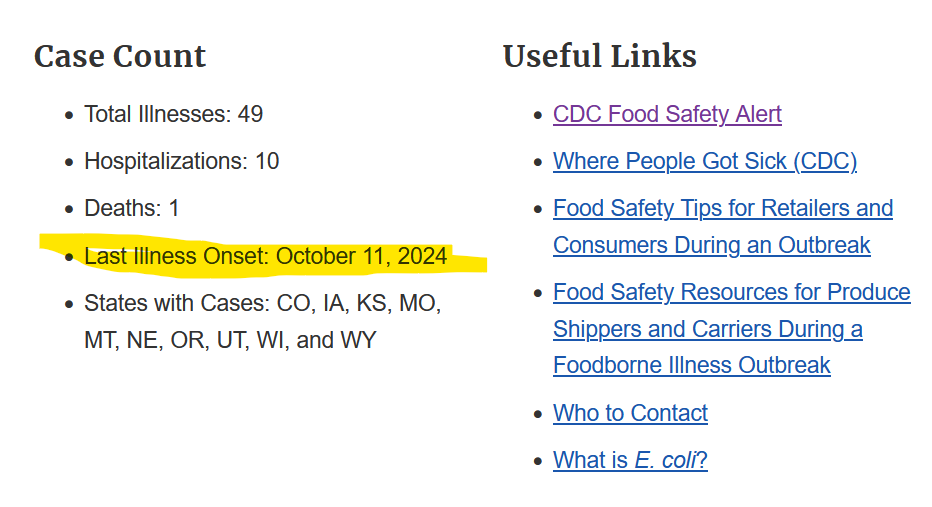Image resolution: width=932 pixels, height=507 pixels.
Task: Open Food Safety Tips for Retailers link
Action: 722,209
